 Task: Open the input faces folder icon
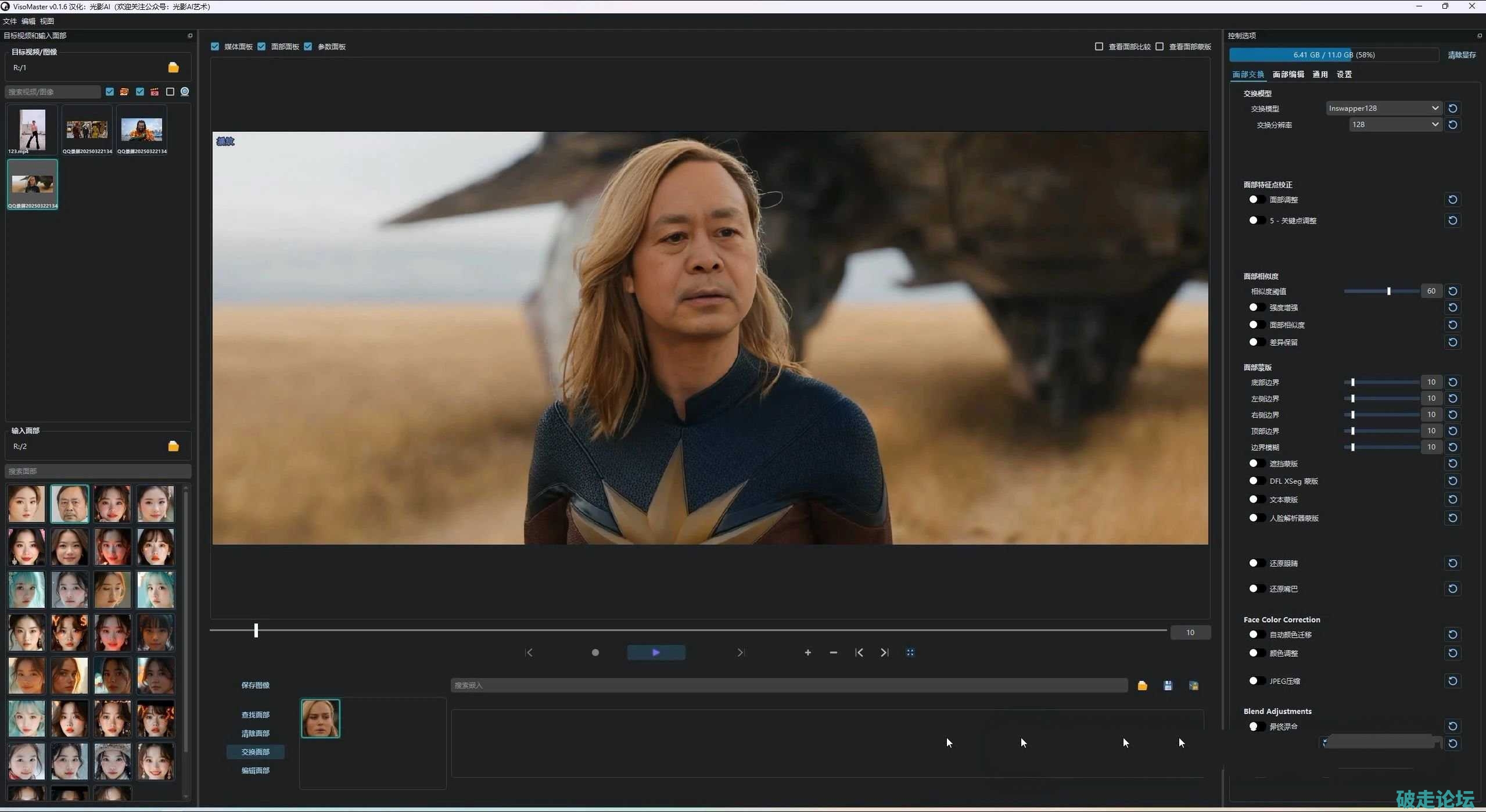[173, 446]
